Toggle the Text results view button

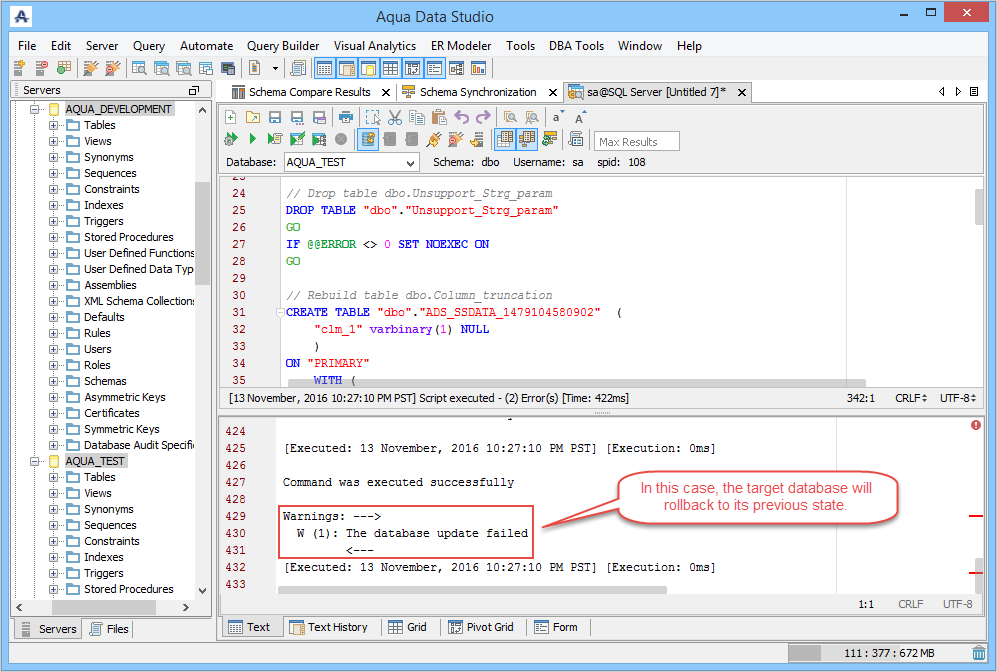click(x=249, y=627)
